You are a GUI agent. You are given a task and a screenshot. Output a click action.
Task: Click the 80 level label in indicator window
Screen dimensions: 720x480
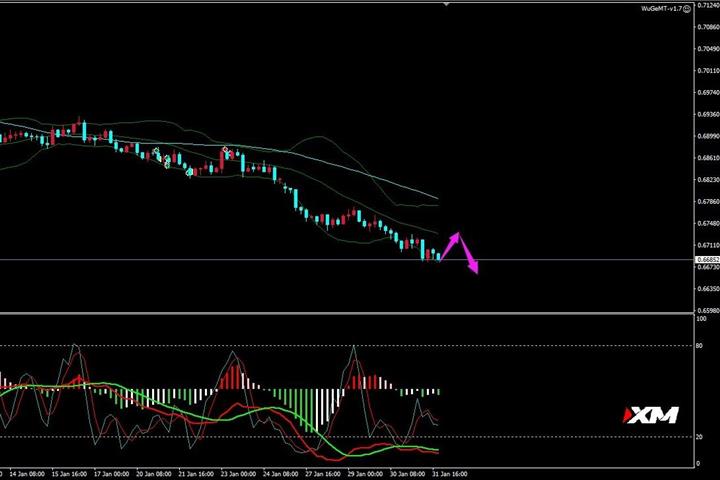coord(699,345)
